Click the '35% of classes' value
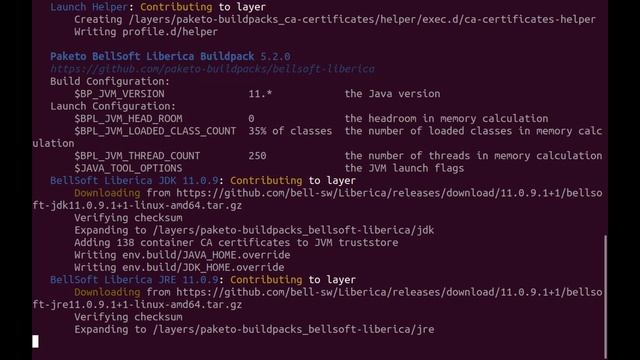This screenshot has width=640, height=360. pyautogui.click(x=290, y=131)
